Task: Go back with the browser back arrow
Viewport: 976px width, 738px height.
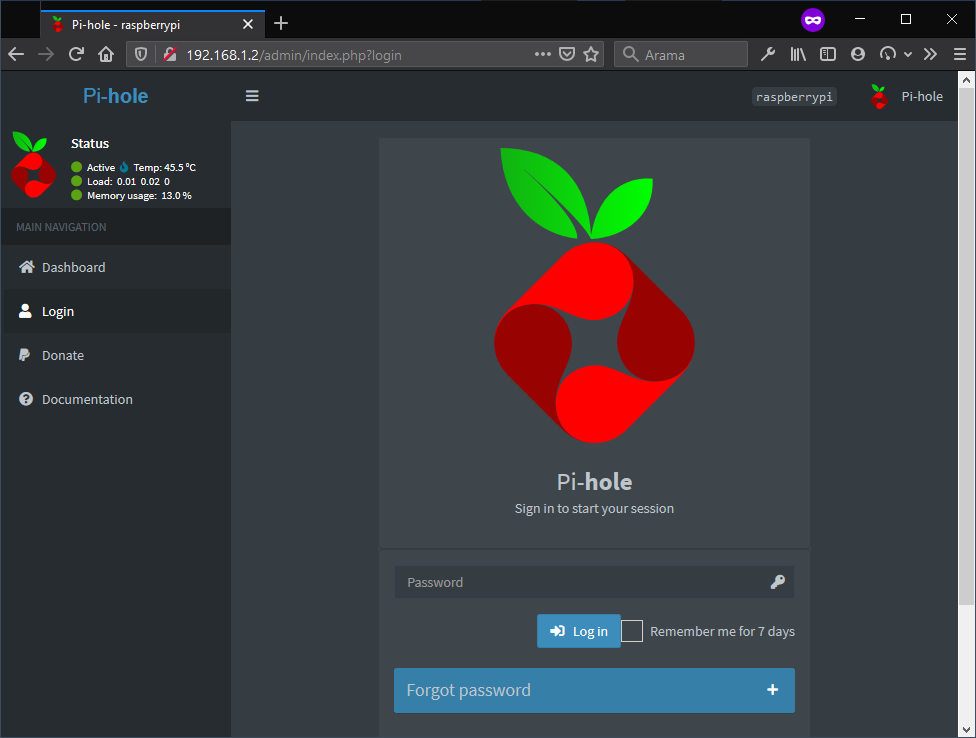Action: [16, 55]
